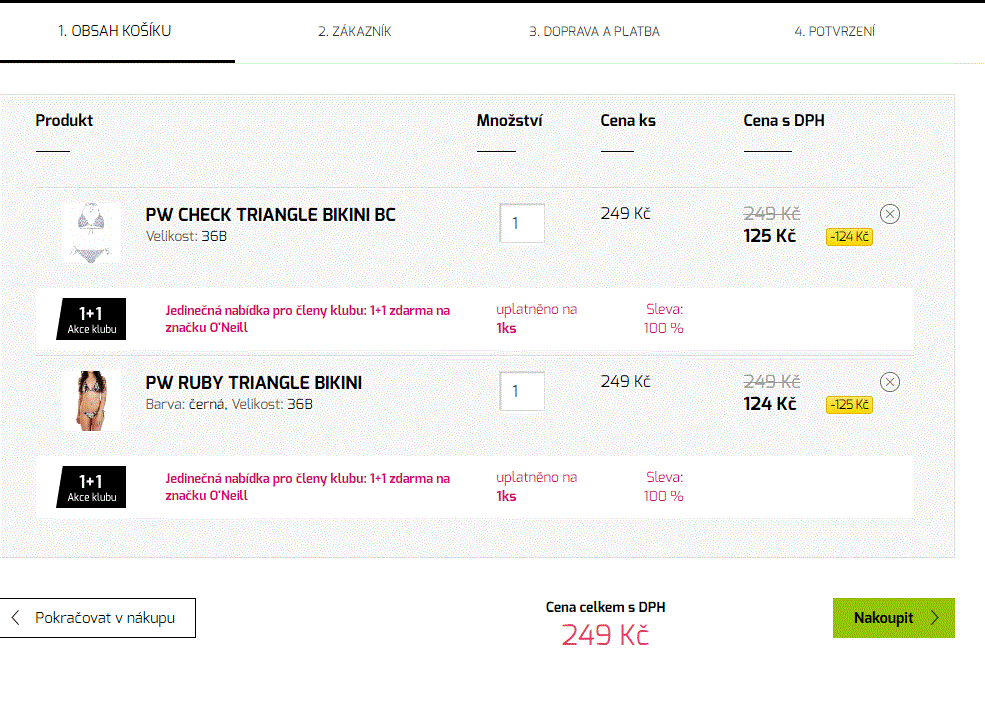Click the first 1+1 Akce klubu badge
985x702 pixels.
(91, 319)
